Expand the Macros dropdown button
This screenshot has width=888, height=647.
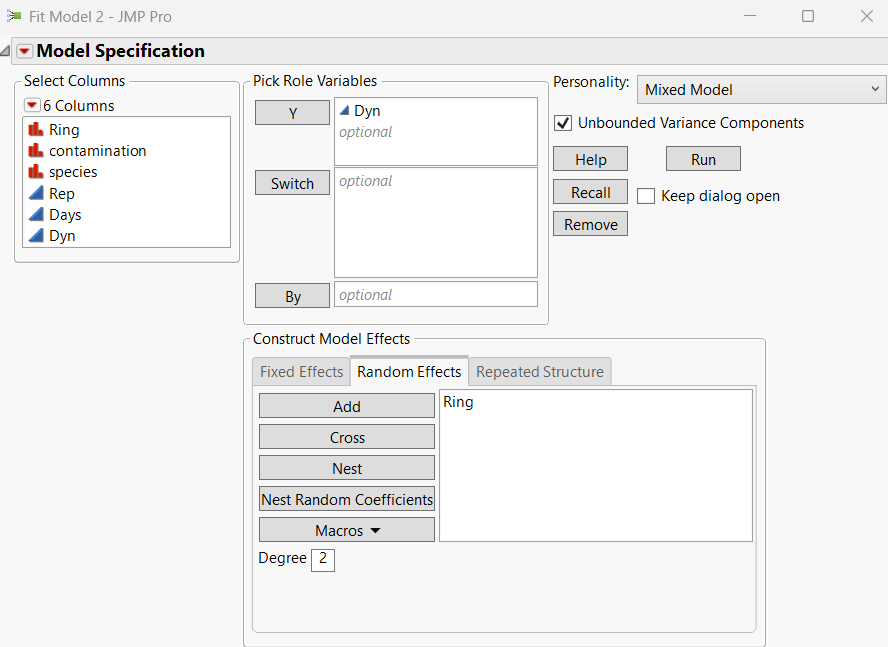tap(346, 531)
